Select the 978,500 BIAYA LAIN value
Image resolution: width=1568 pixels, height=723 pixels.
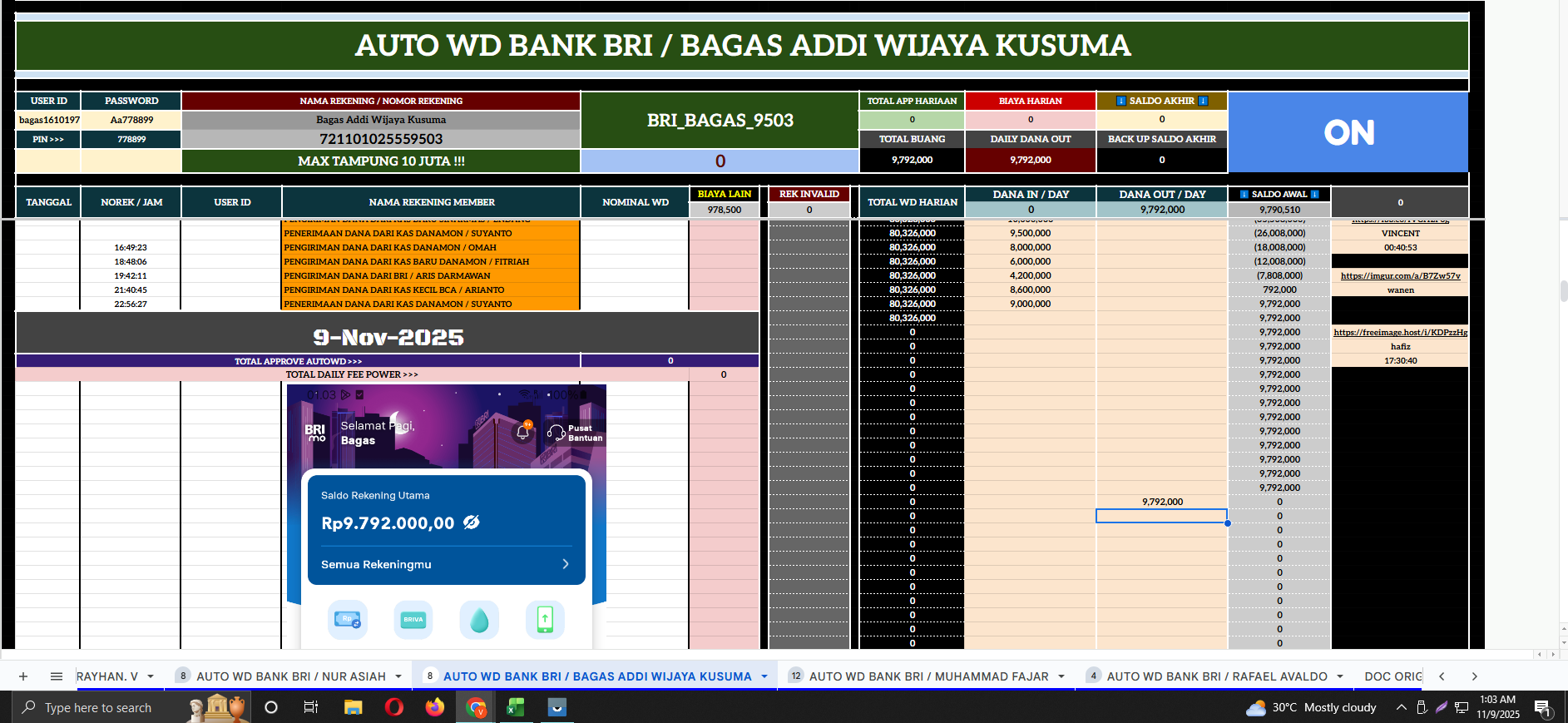[x=724, y=210]
